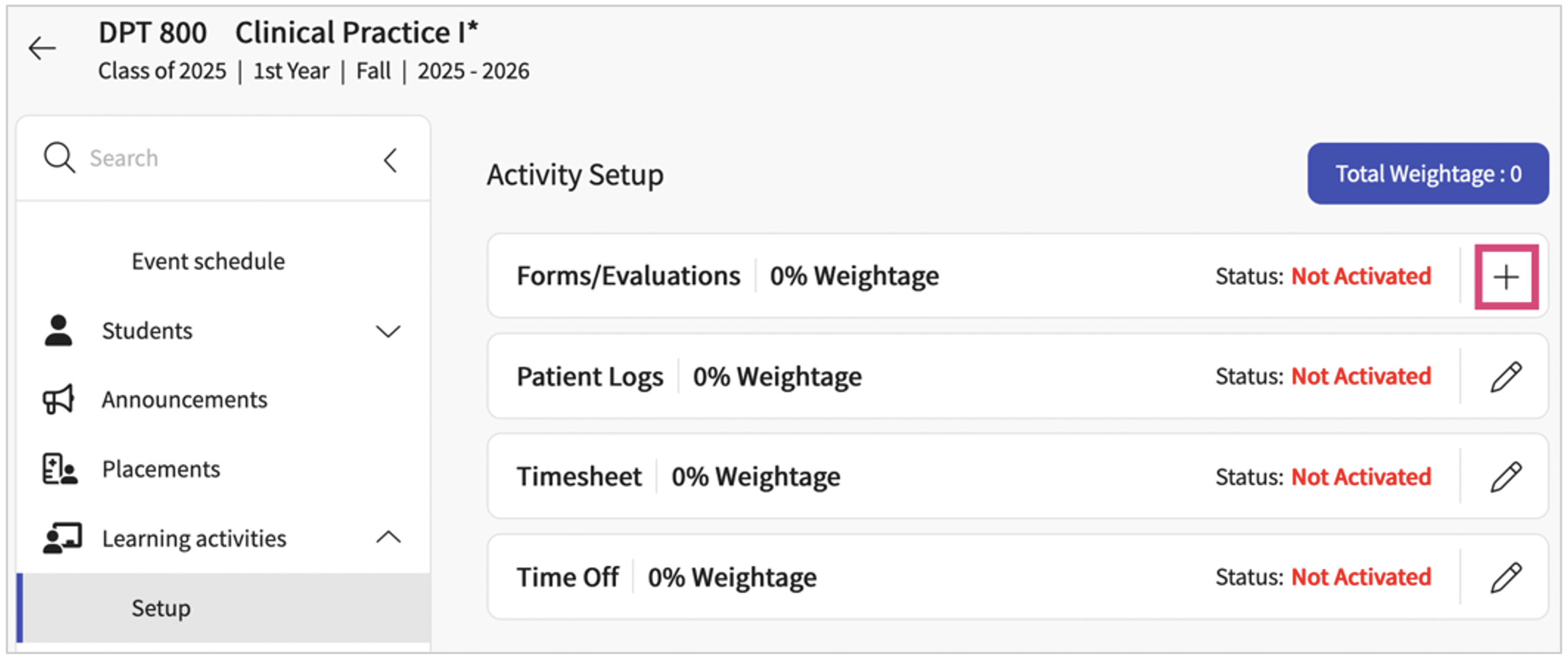Viewport: 1568px width, 660px height.
Task: Open the Event schedule menu item
Action: click(208, 261)
